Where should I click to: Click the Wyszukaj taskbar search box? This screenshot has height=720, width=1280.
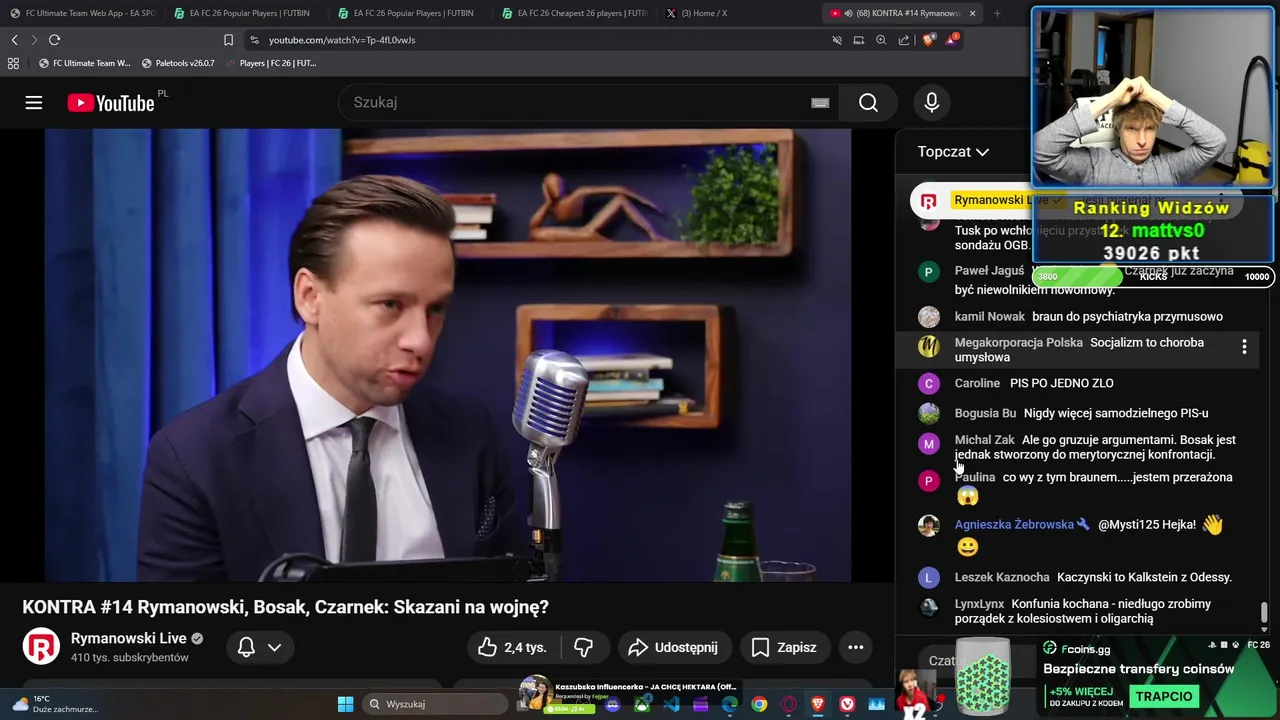(436, 704)
